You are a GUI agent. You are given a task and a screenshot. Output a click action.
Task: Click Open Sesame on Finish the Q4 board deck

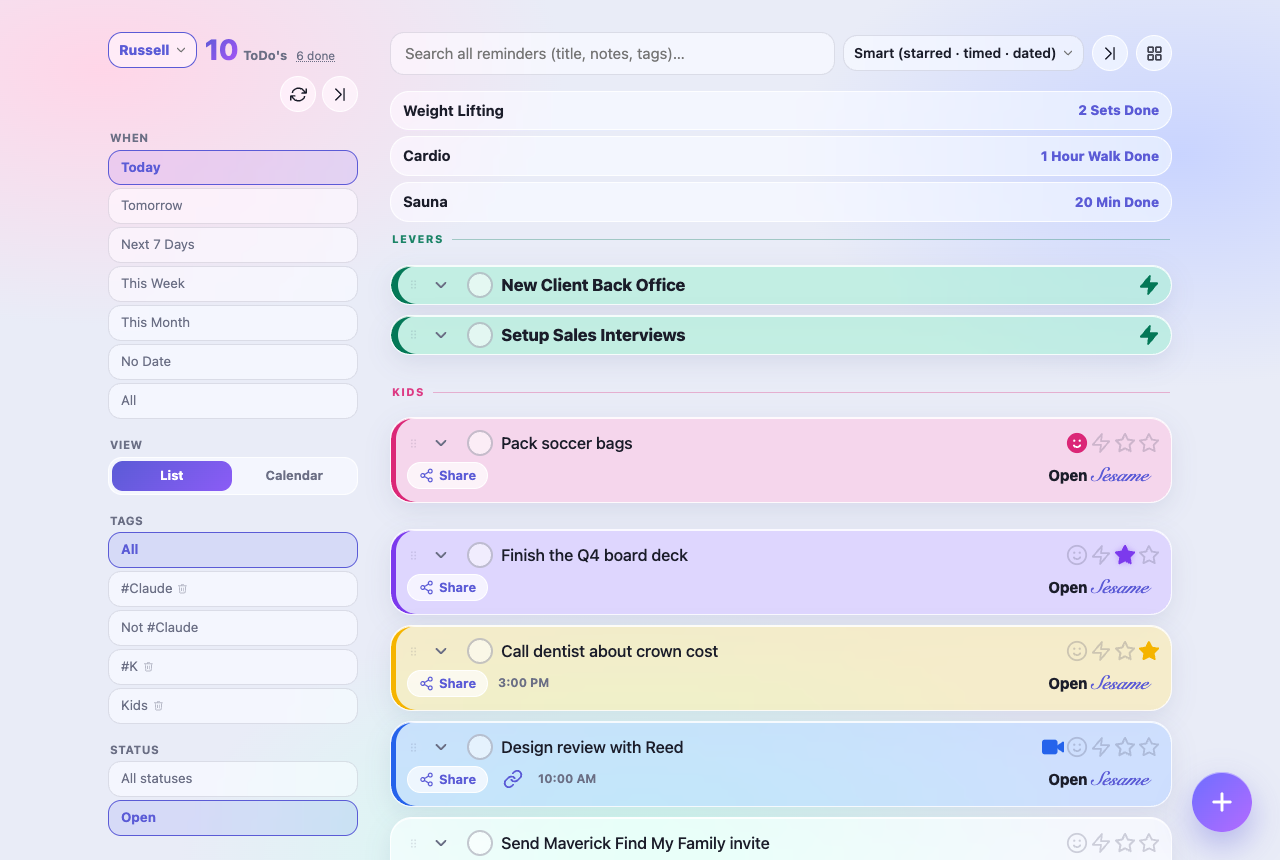click(1100, 587)
